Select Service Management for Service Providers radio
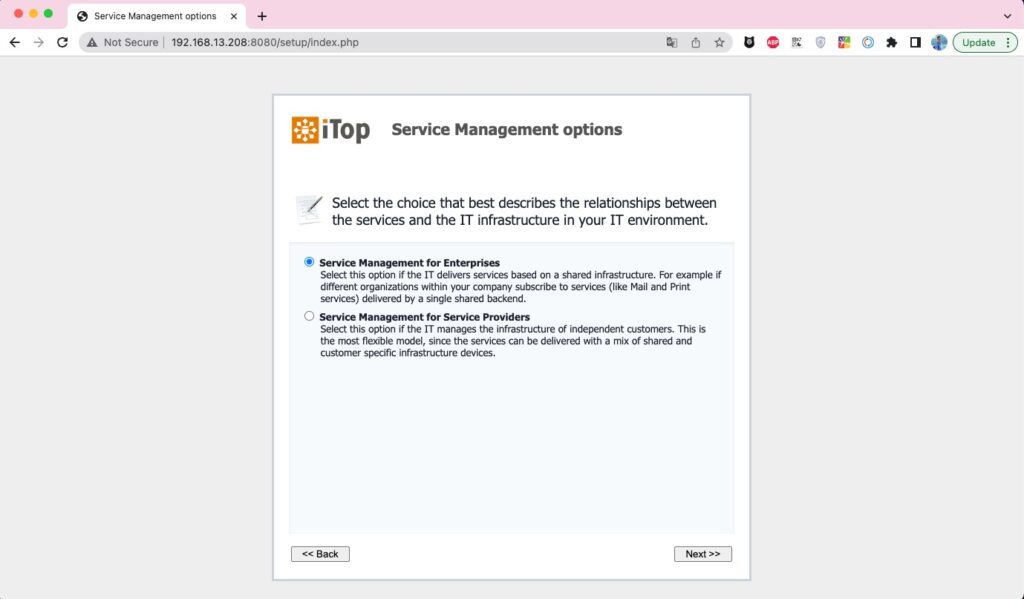Screen dimensions: 1024x599 point(309,316)
